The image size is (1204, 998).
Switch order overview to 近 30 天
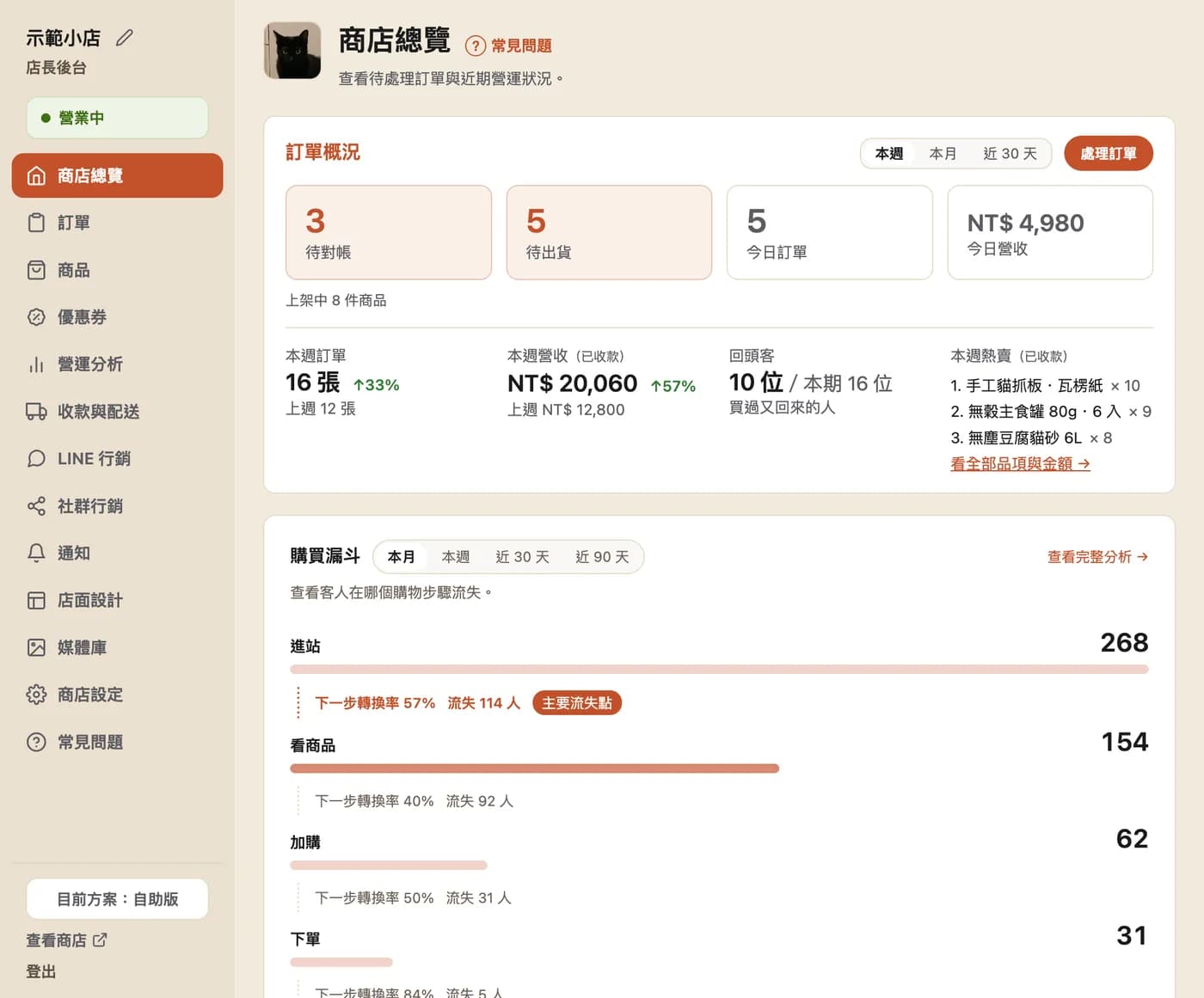click(x=1010, y=154)
